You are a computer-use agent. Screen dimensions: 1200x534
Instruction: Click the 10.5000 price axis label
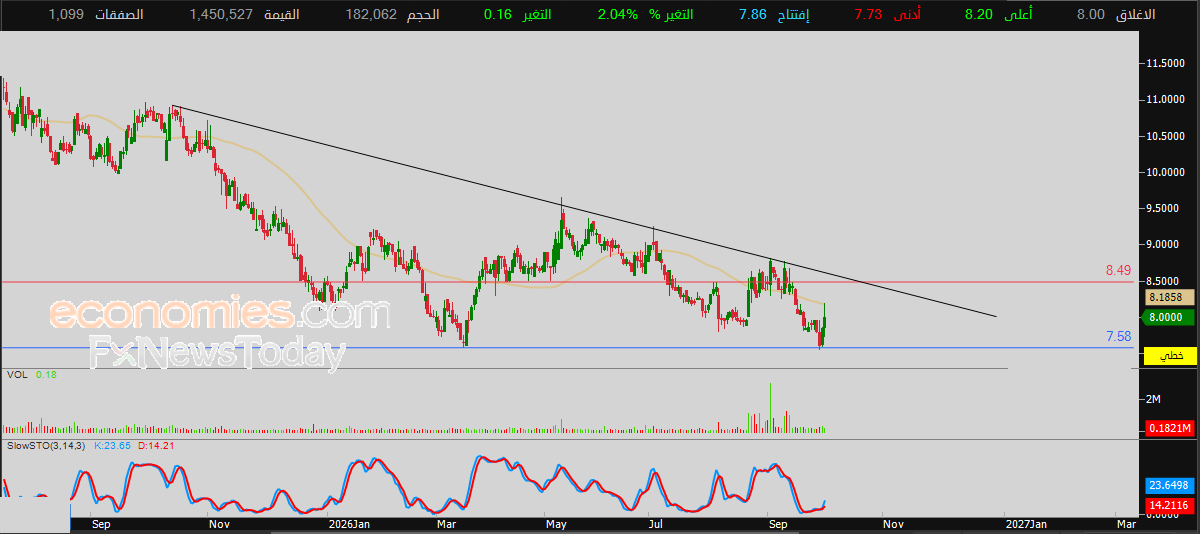pyautogui.click(x=1165, y=136)
